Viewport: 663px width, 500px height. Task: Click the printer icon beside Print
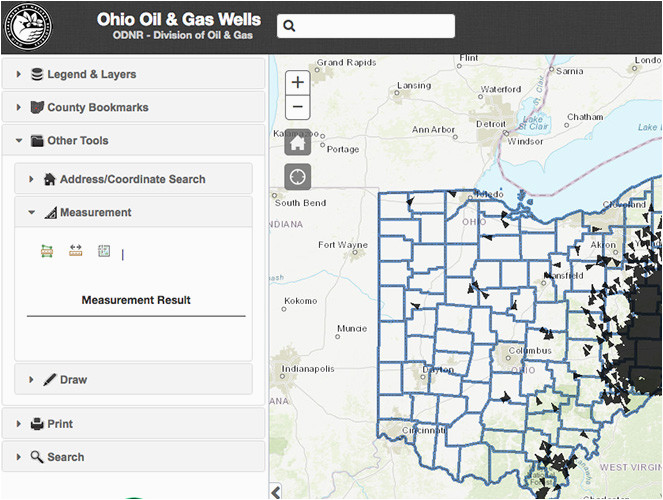(x=37, y=423)
